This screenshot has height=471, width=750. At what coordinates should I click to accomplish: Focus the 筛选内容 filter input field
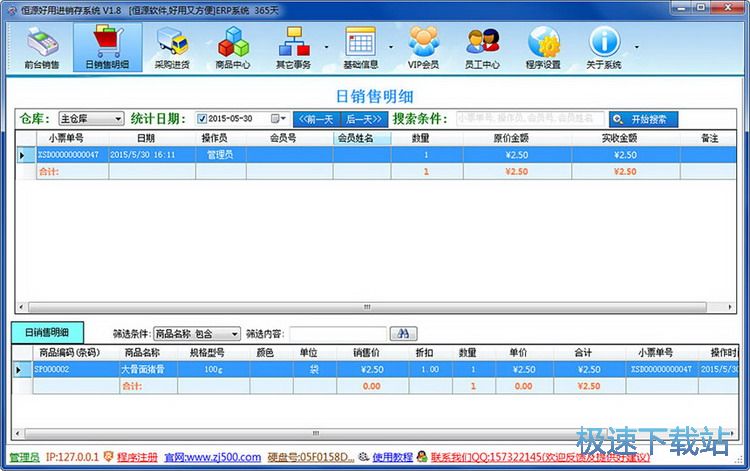[338, 334]
